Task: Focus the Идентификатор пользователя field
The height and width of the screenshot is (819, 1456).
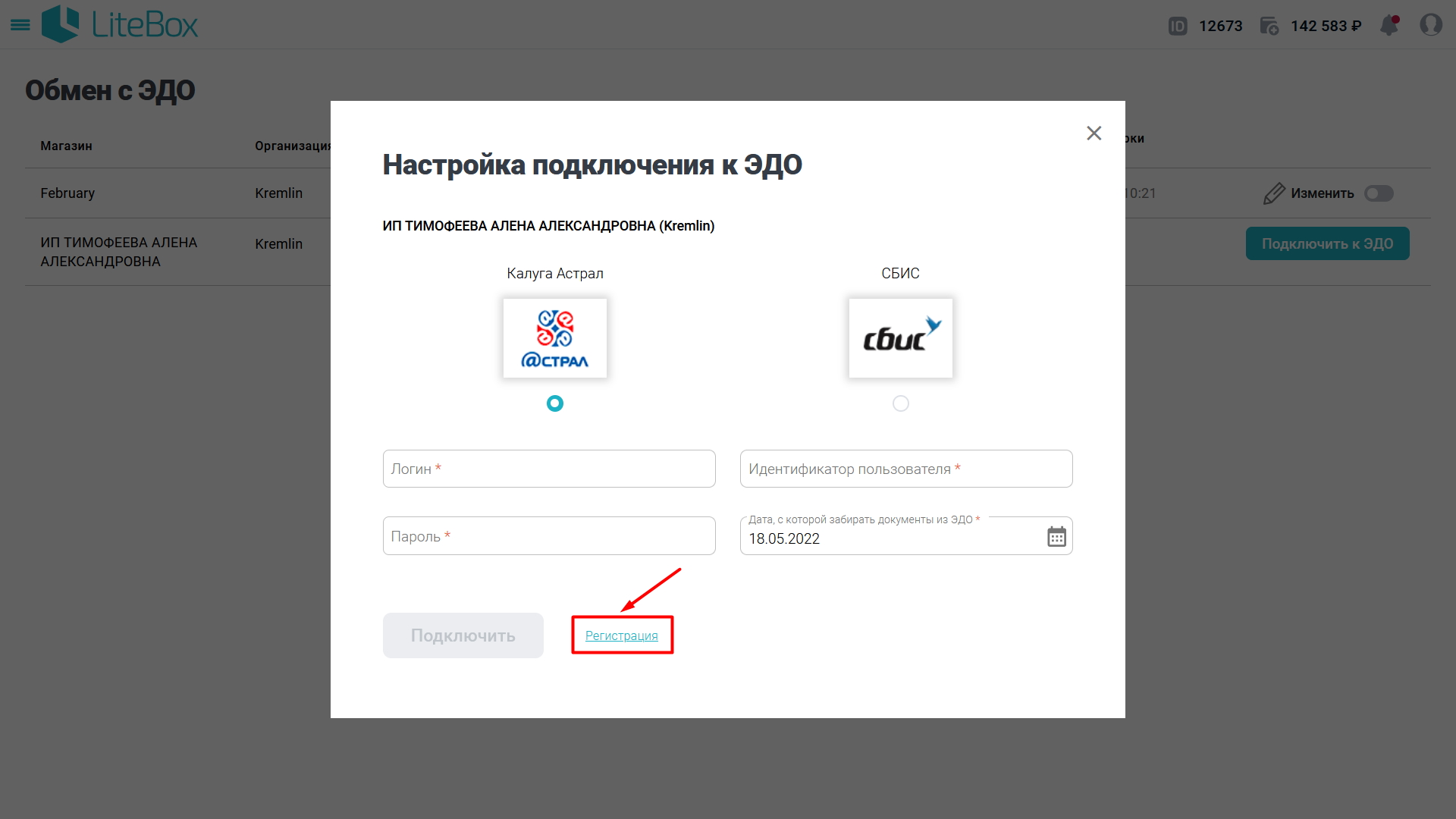Action: [x=906, y=469]
